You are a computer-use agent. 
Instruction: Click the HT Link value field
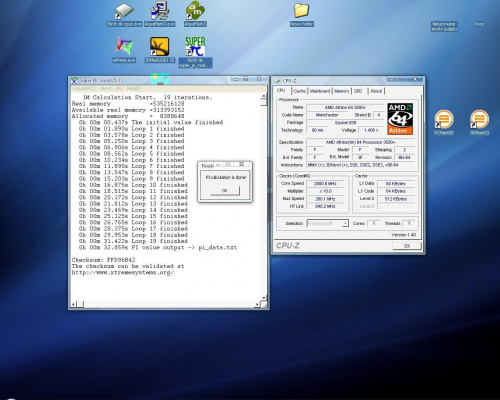pos(325,207)
